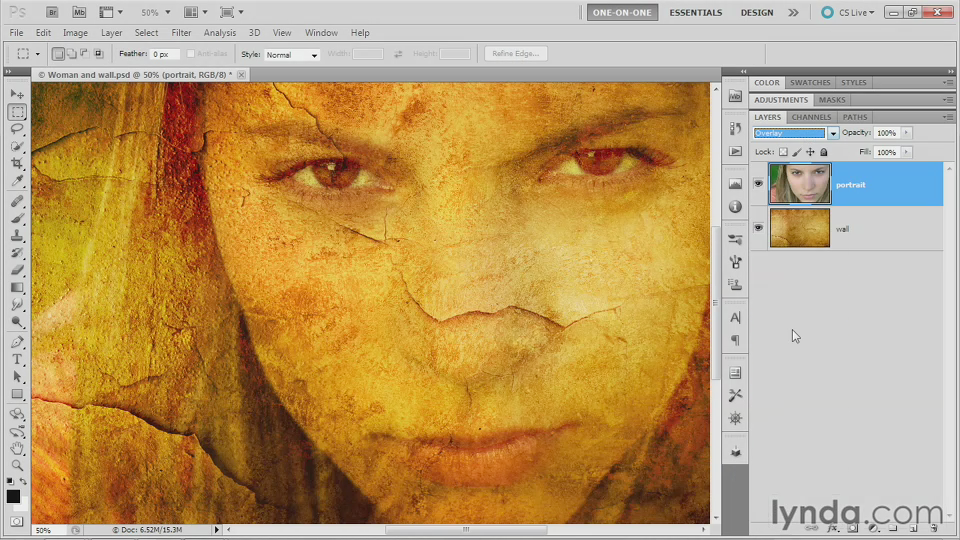The width and height of the screenshot is (960, 540).
Task: Open the Character panel icon
Action: pyautogui.click(x=735, y=318)
